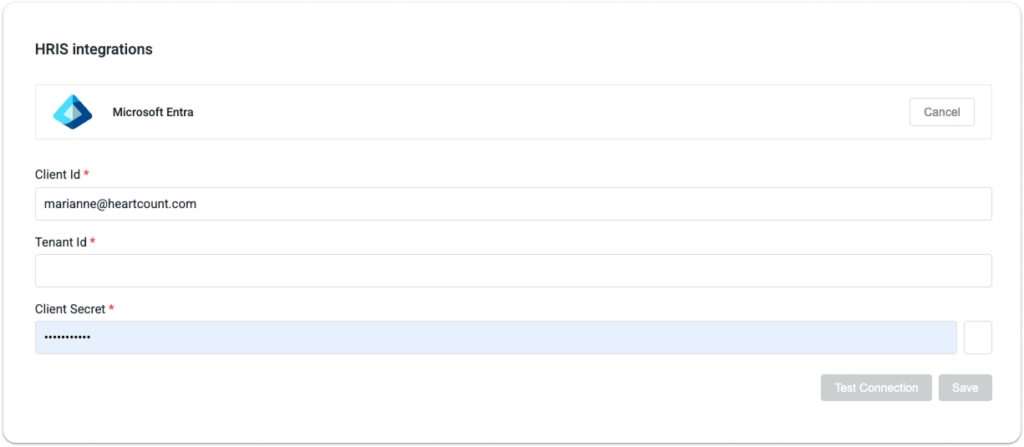Click the red asterisk beside Client Secret
The image size is (1024, 447).
click(x=111, y=309)
